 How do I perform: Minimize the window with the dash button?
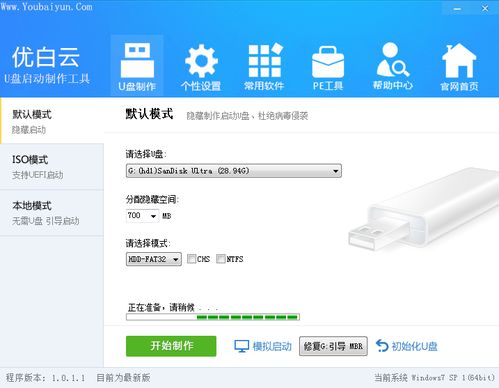click(x=457, y=9)
